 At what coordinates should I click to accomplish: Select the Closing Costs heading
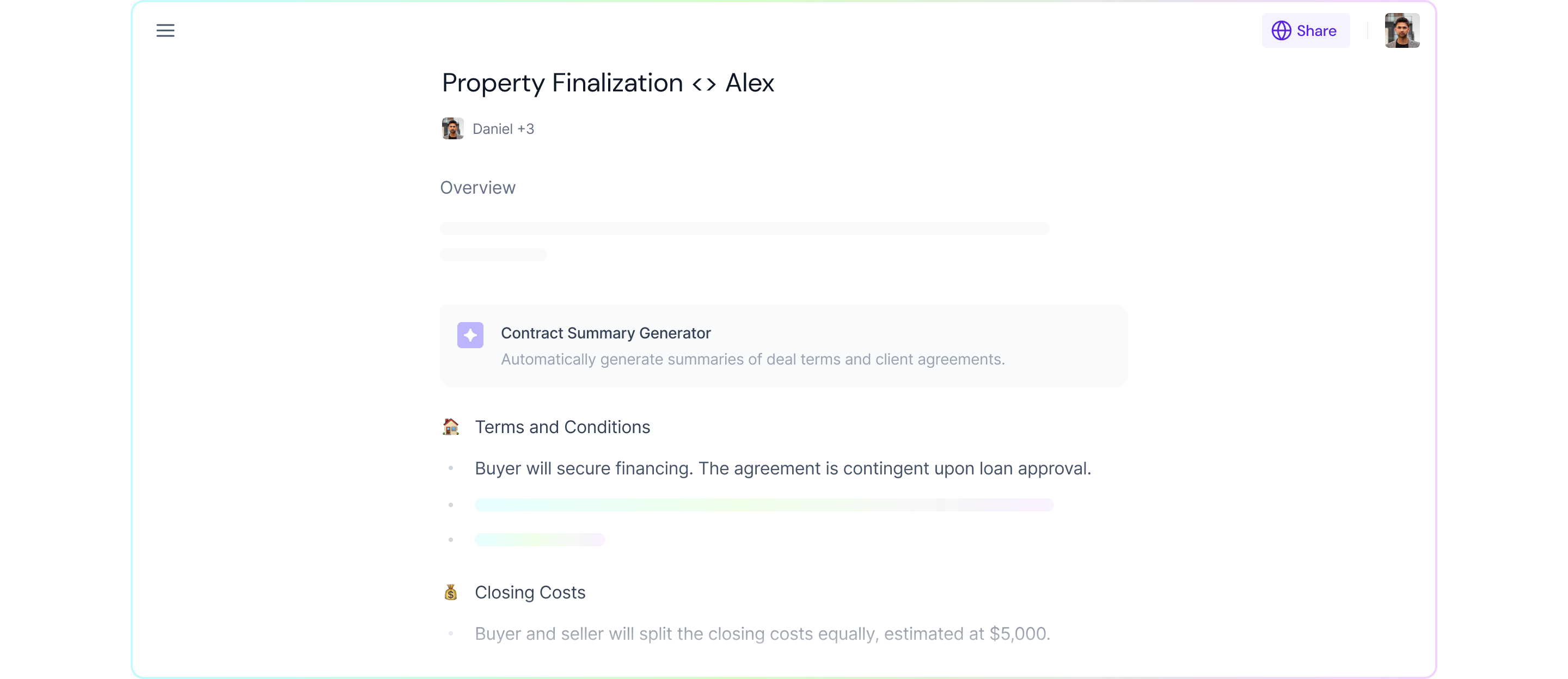pyautogui.click(x=530, y=592)
